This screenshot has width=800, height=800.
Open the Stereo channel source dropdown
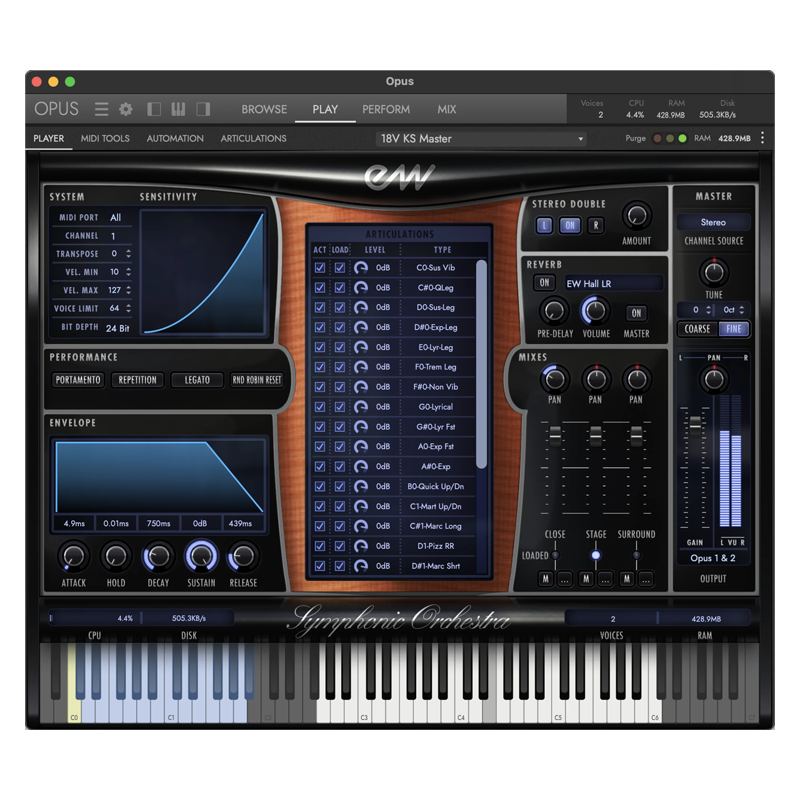click(x=713, y=222)
